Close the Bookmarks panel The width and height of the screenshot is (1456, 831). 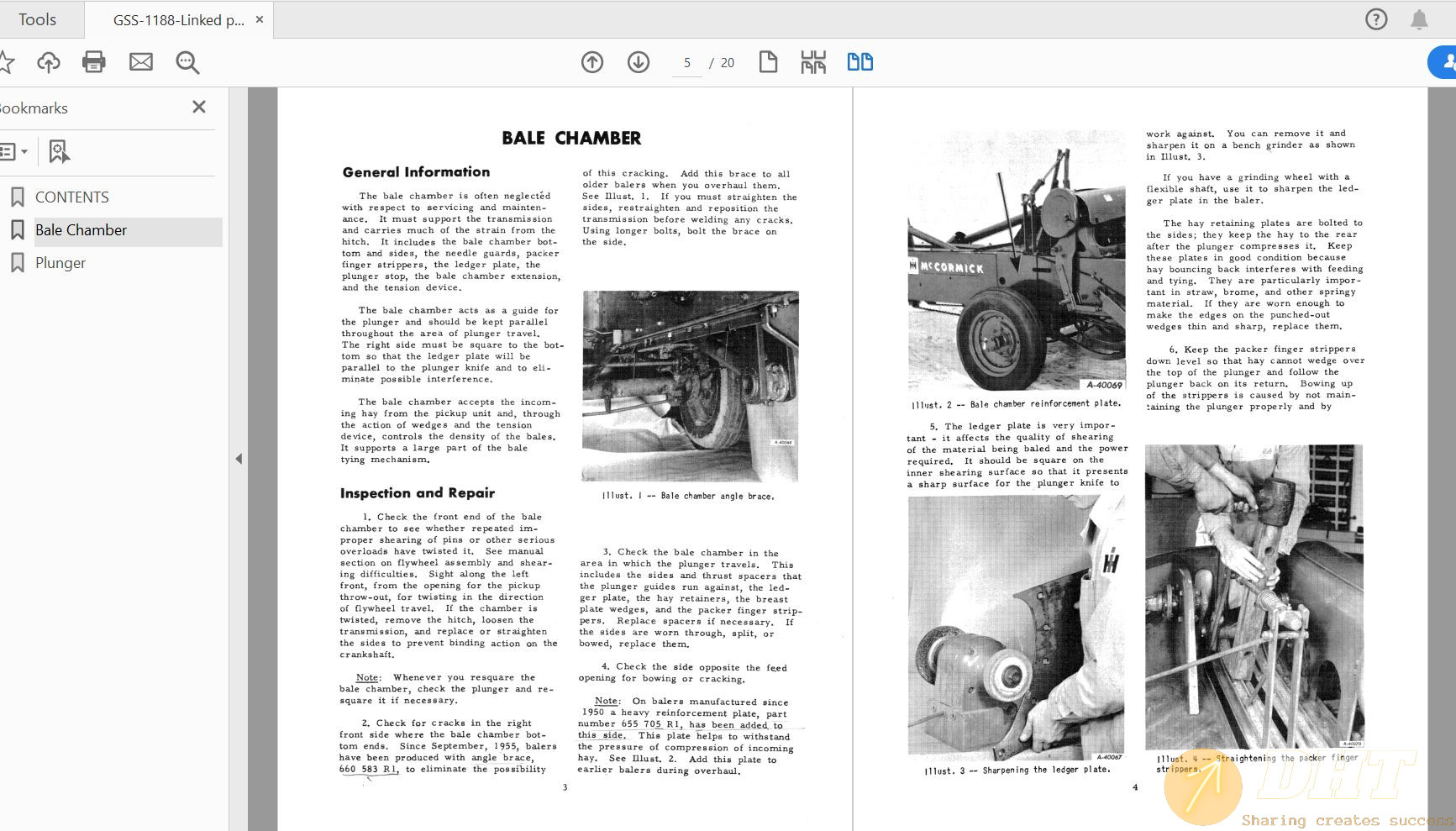199,107
